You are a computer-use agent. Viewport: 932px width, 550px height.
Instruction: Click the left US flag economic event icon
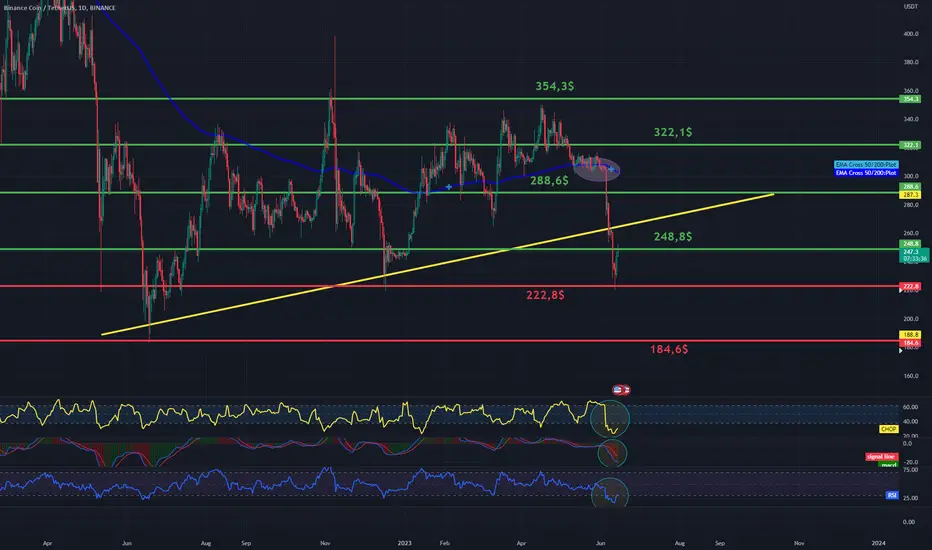(x=618, y=390)
